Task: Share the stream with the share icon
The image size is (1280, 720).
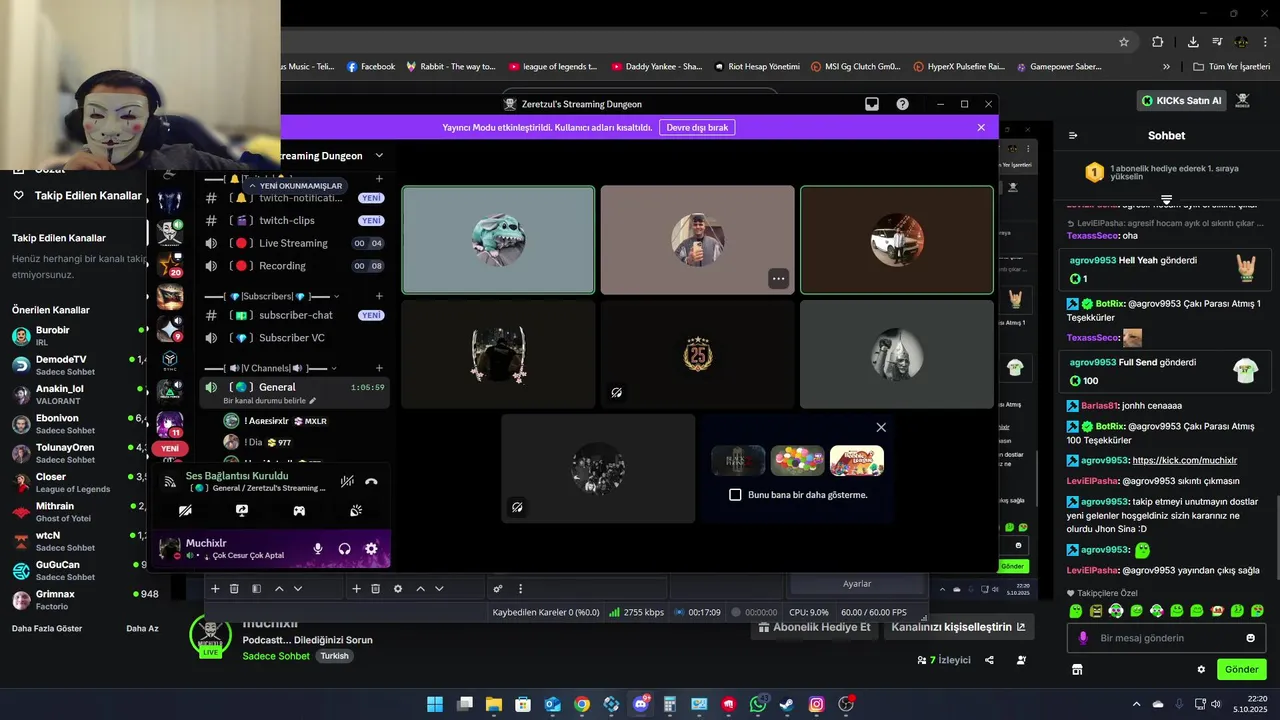Action: click(x=989, y=660)
